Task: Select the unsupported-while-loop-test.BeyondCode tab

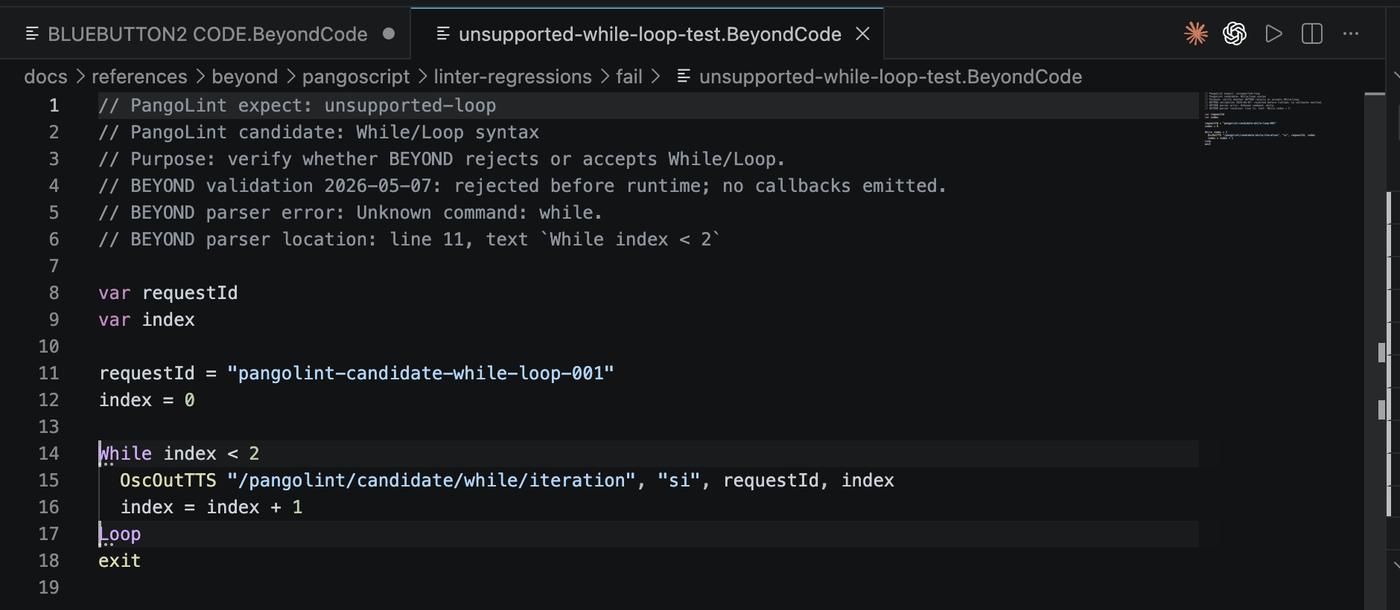Action: 647,34
